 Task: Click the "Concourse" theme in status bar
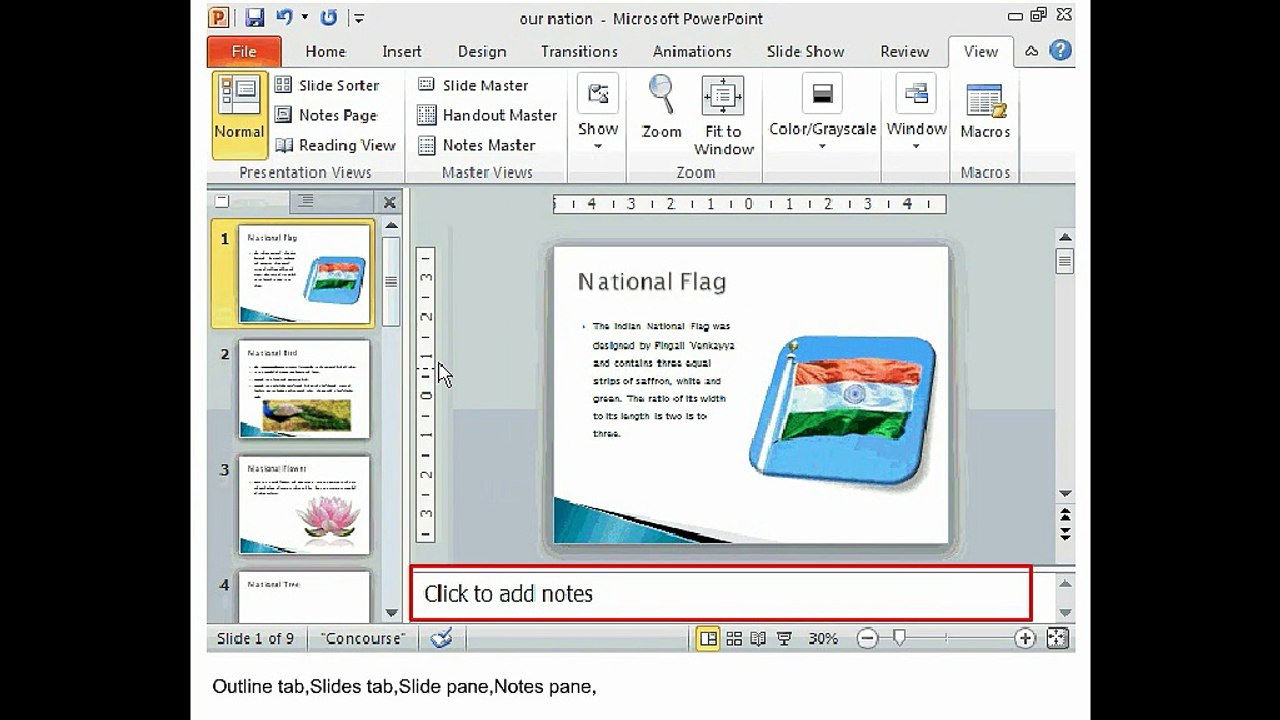click(x=363, y=638)
